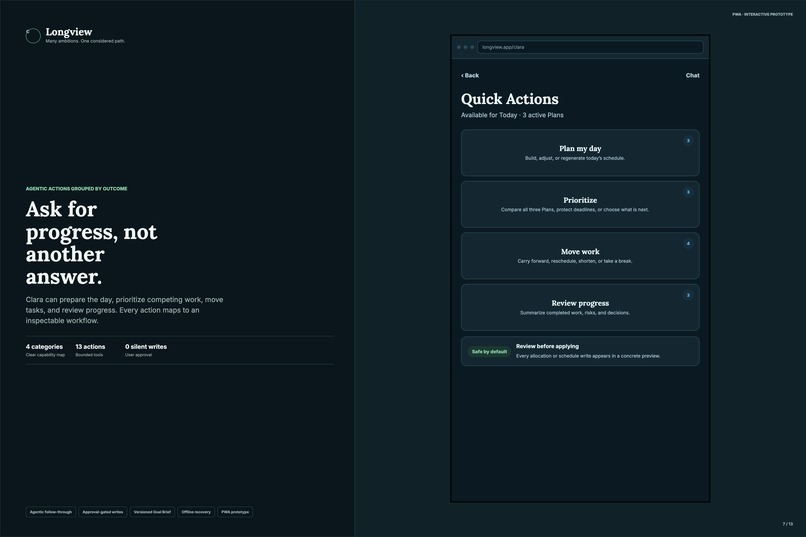Click the count badge on Prioritize card
The image size is (806, 537).
point(688,192)
